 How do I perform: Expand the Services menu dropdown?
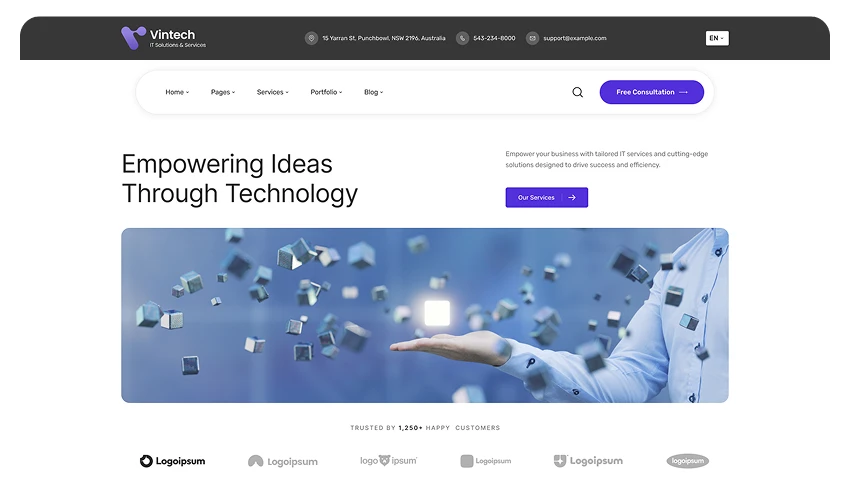(273, 92)
